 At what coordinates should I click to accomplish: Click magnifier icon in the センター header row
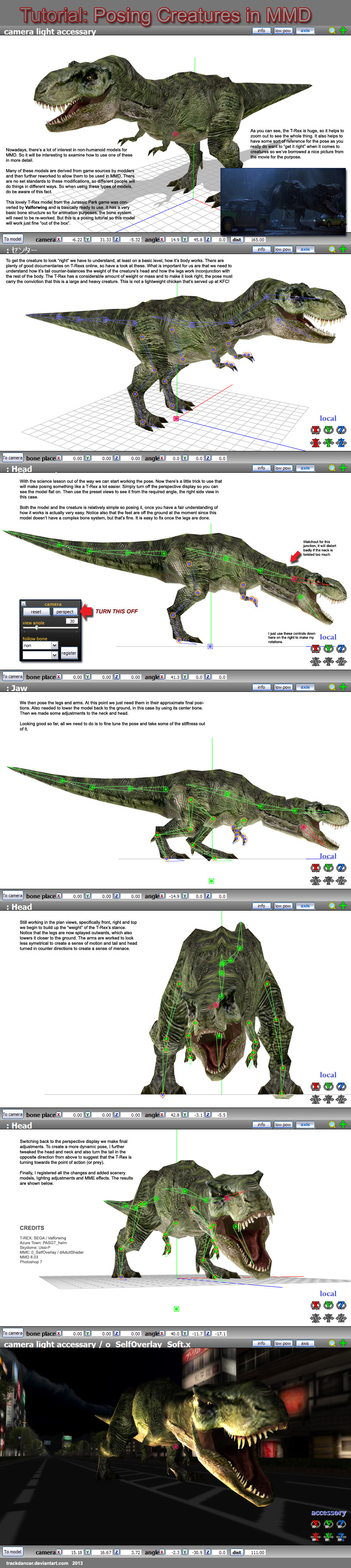(332, 249)
